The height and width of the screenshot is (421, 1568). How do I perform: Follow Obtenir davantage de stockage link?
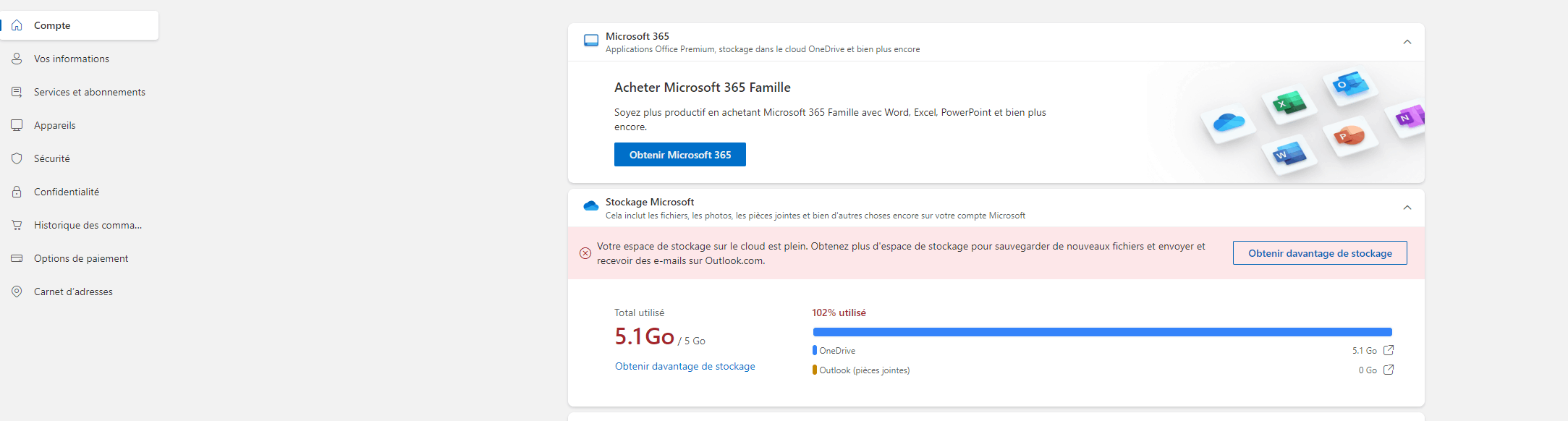coord(685,367)
